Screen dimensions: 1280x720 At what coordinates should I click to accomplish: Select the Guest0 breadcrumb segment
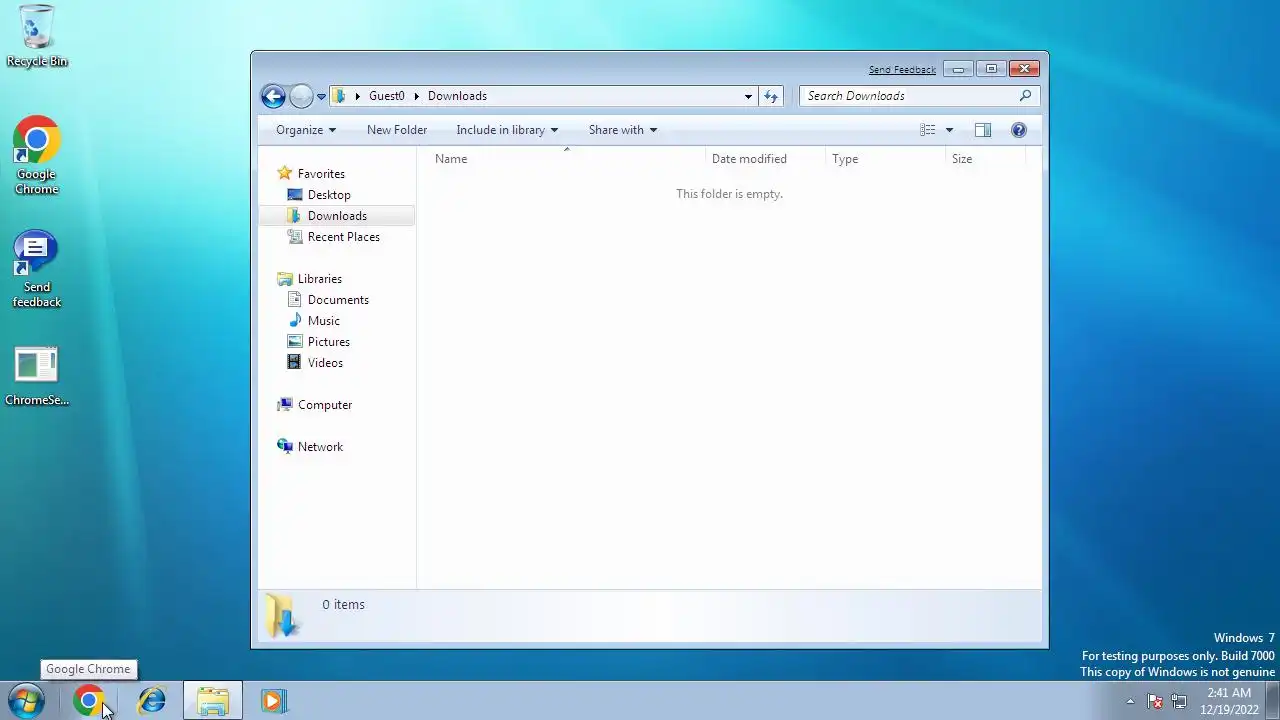tap(387, 96)
